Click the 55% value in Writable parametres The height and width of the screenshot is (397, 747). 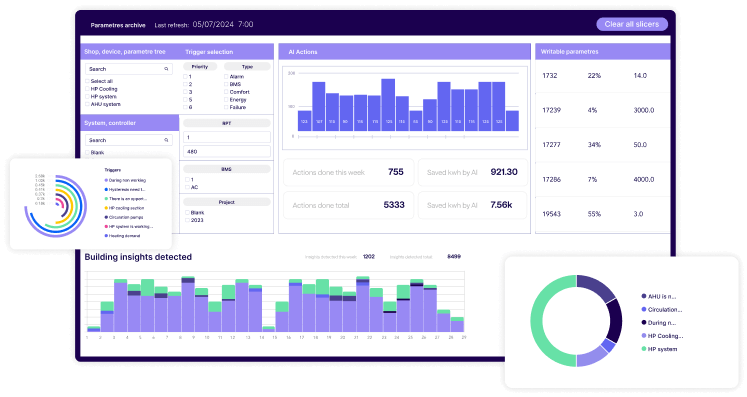pyautogui.click(x=594, y=214)
